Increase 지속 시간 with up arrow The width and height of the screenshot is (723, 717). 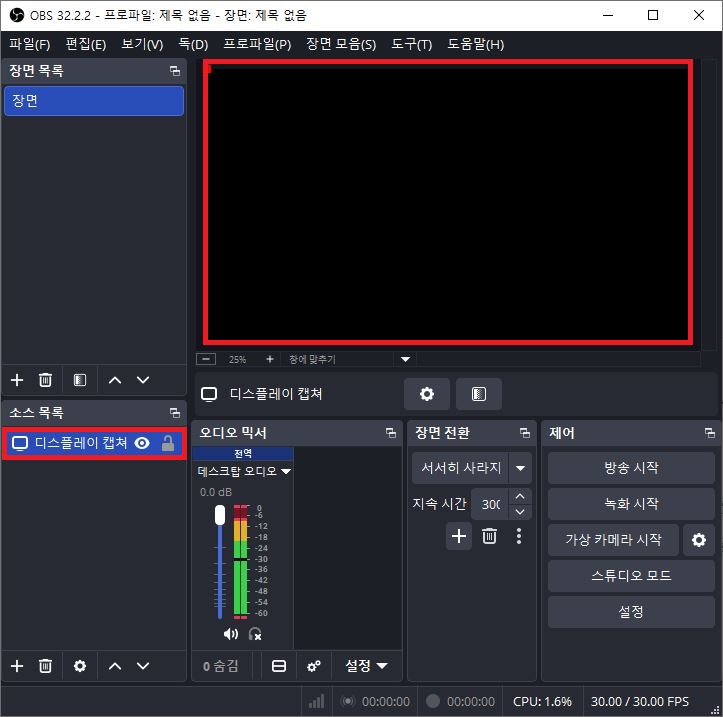520,497
